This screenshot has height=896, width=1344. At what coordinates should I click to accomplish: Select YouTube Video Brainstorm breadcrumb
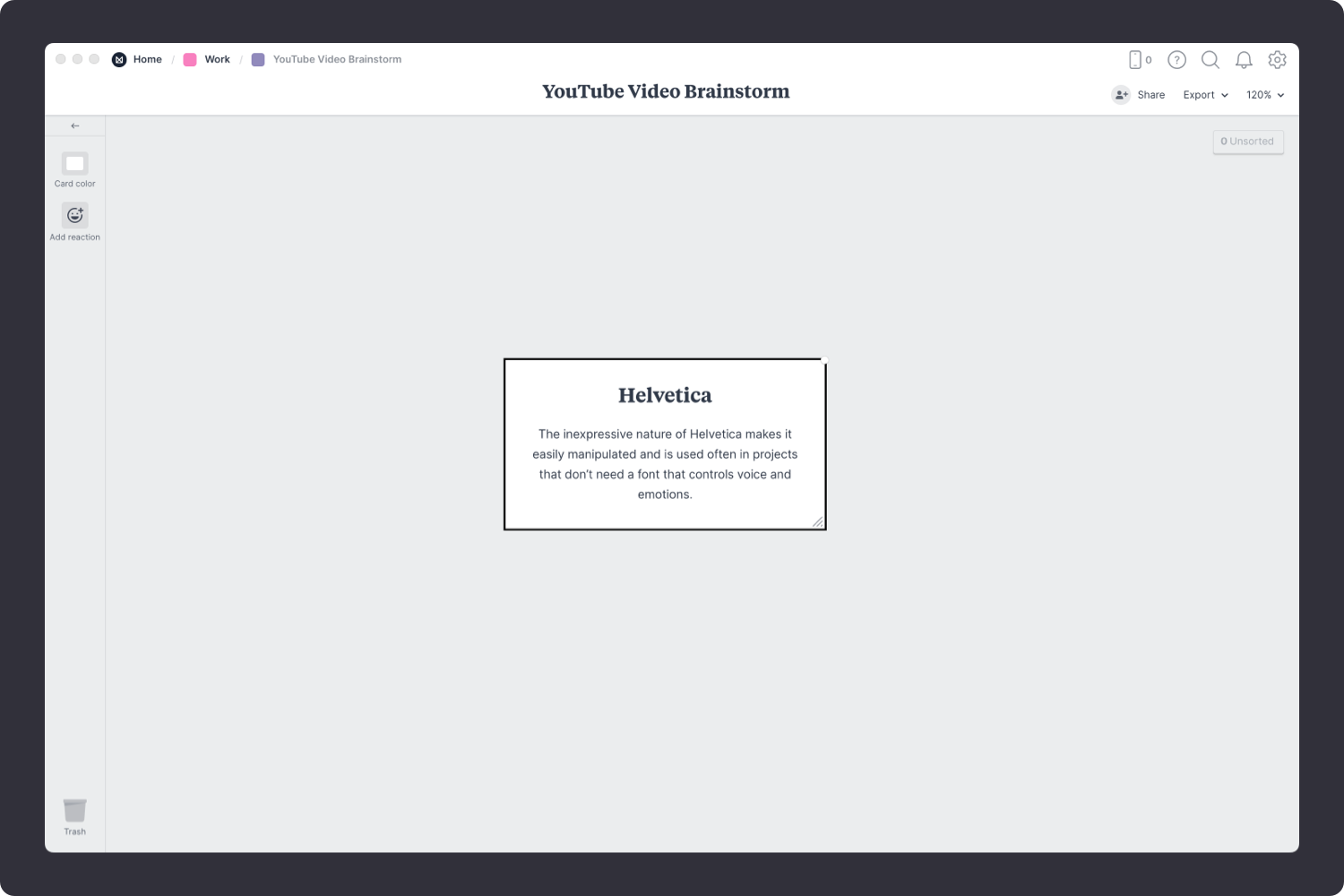point(337,59)
